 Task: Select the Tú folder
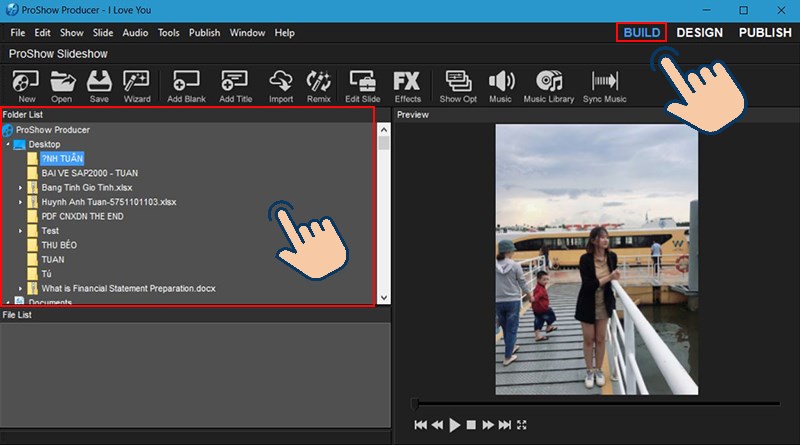[x=46, y=274]
